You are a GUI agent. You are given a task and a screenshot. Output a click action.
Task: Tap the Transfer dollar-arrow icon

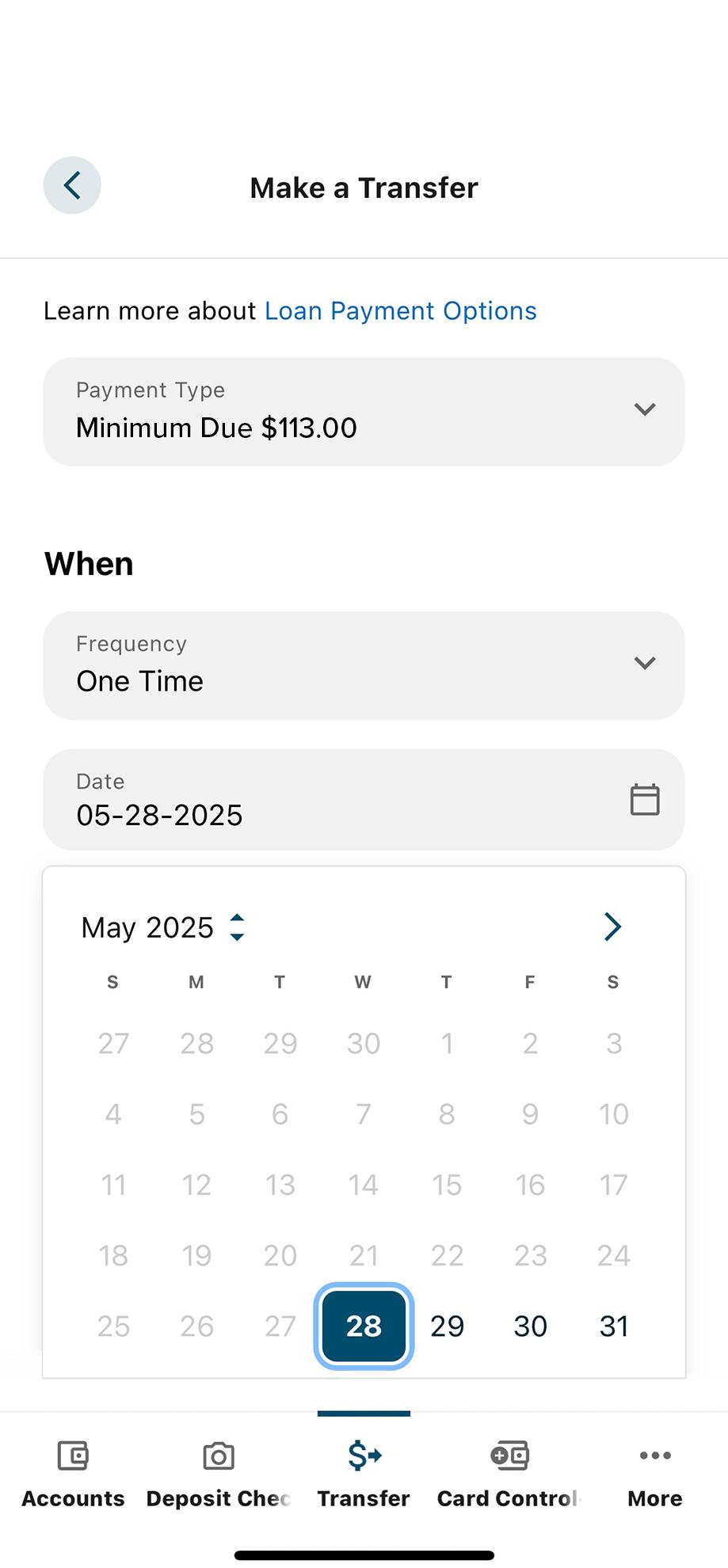(x=364, y=1456)
